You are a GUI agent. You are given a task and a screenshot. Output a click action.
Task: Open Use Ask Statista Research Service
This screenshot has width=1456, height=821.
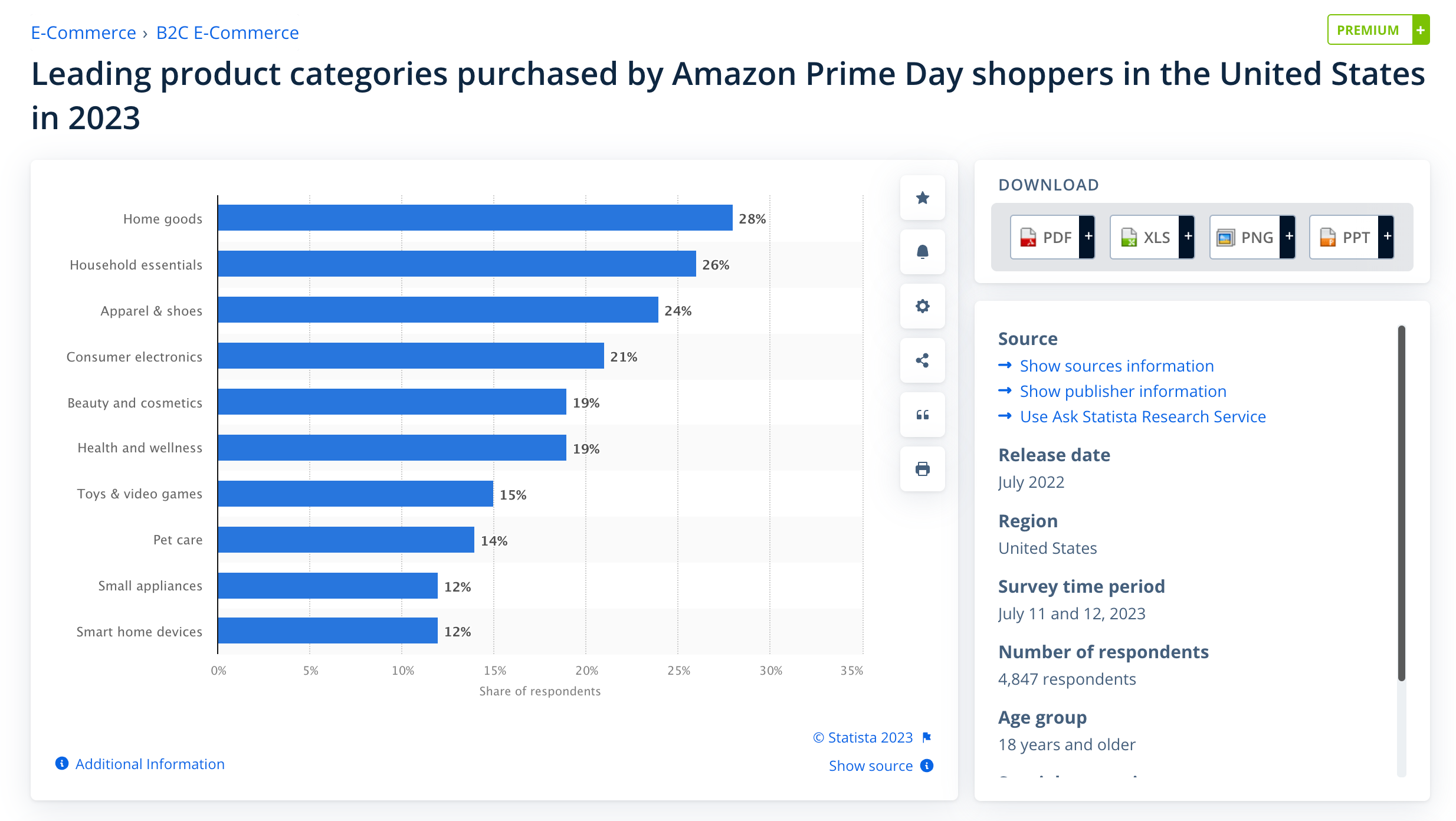pos(1143,416)
